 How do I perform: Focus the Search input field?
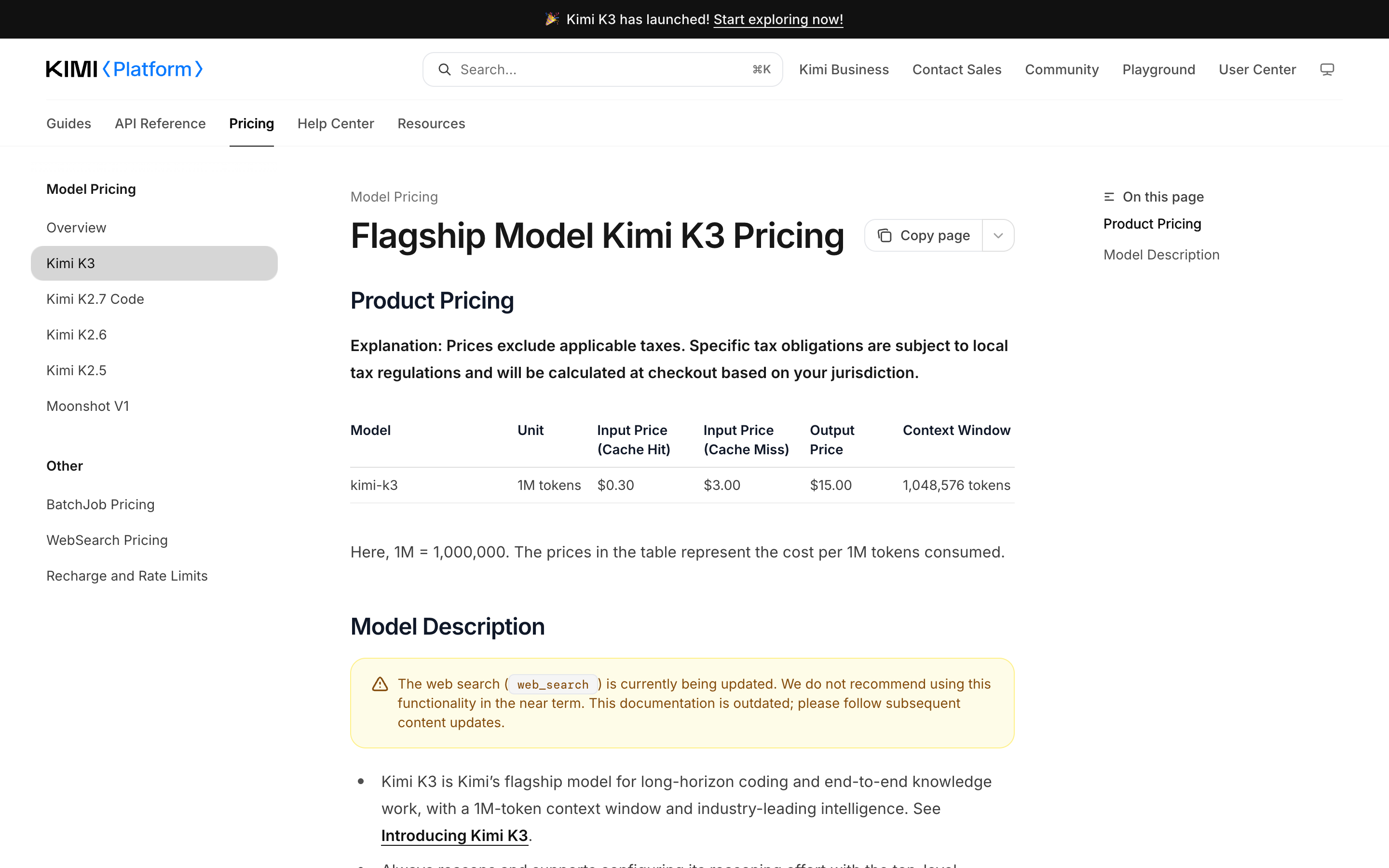603,69
